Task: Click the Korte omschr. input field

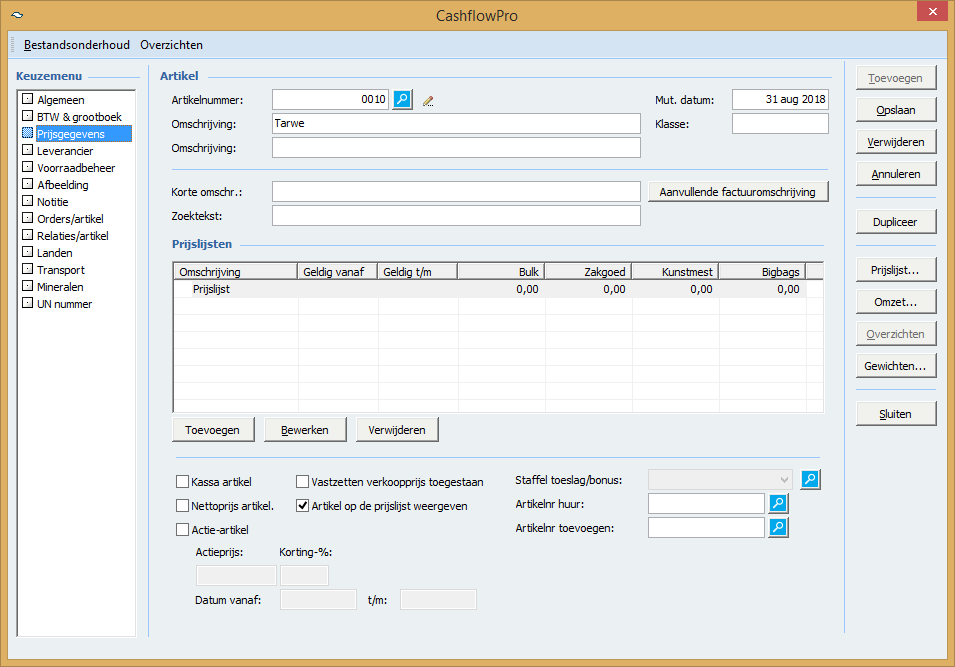Action: (456, 191)
